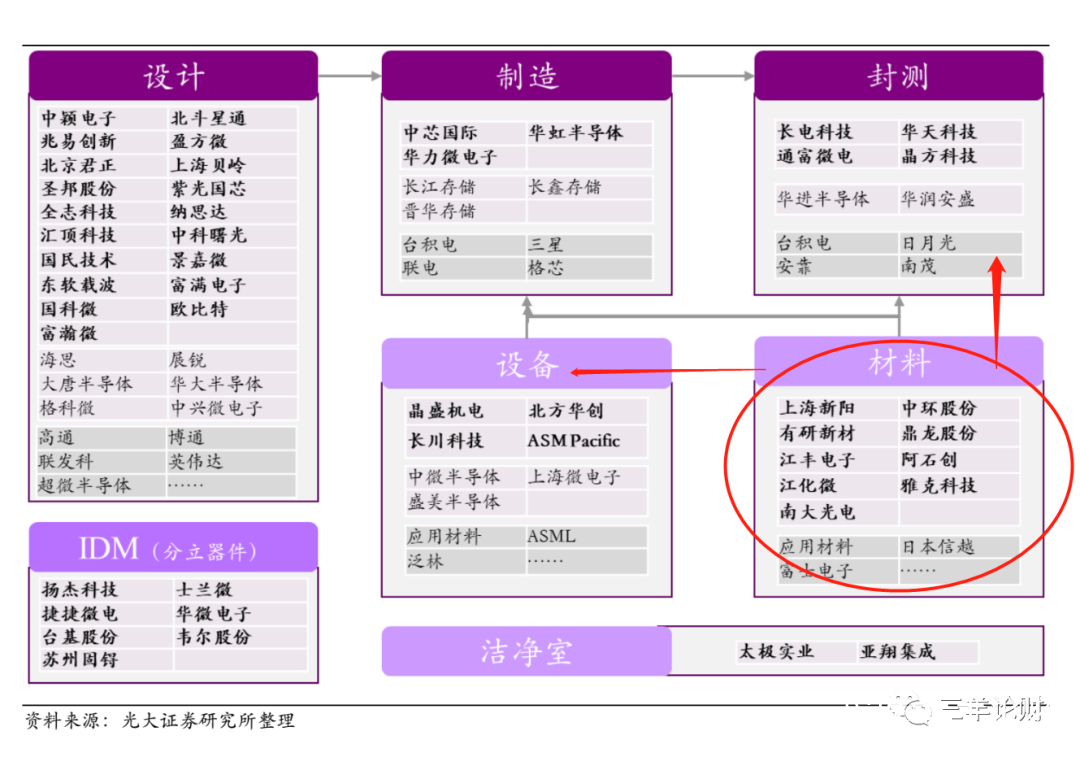Select the text 高通

[56, 437]
